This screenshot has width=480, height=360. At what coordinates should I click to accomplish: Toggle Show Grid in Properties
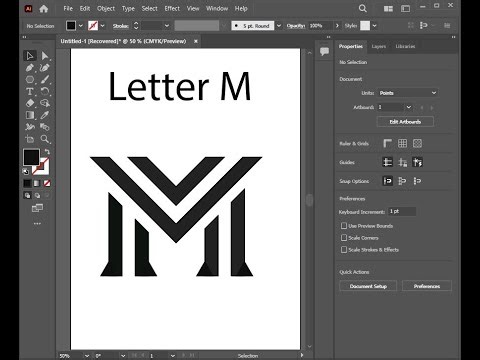pos(402,143)
